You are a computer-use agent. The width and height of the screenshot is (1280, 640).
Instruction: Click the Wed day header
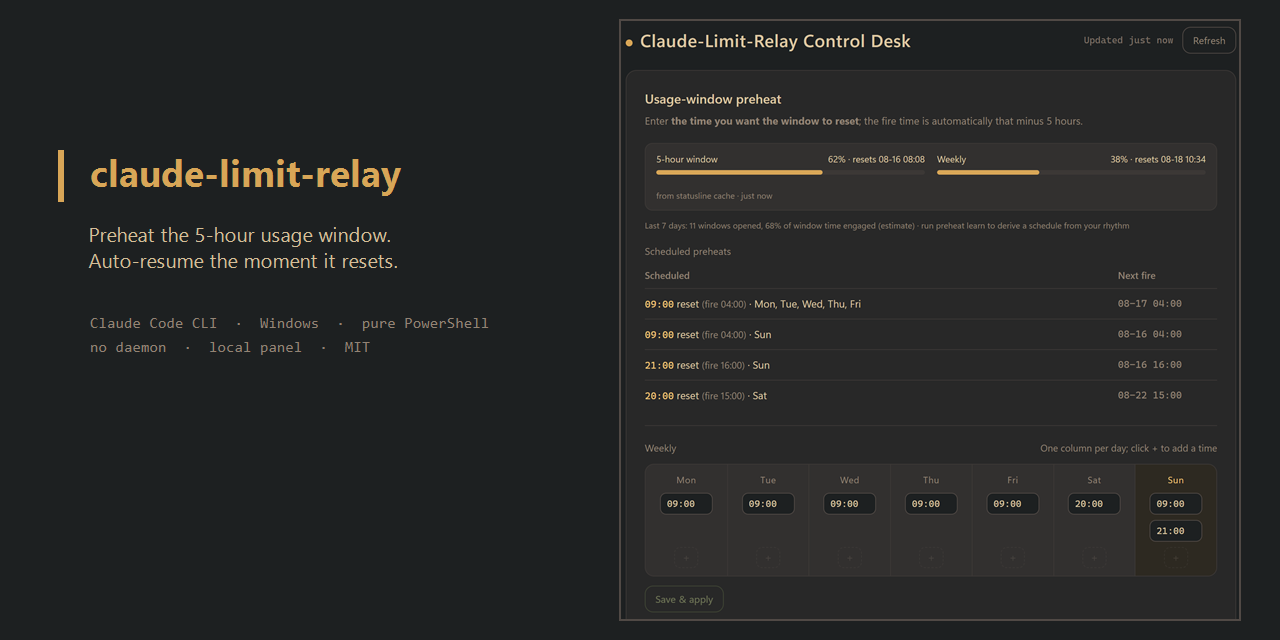coord(849,480)
